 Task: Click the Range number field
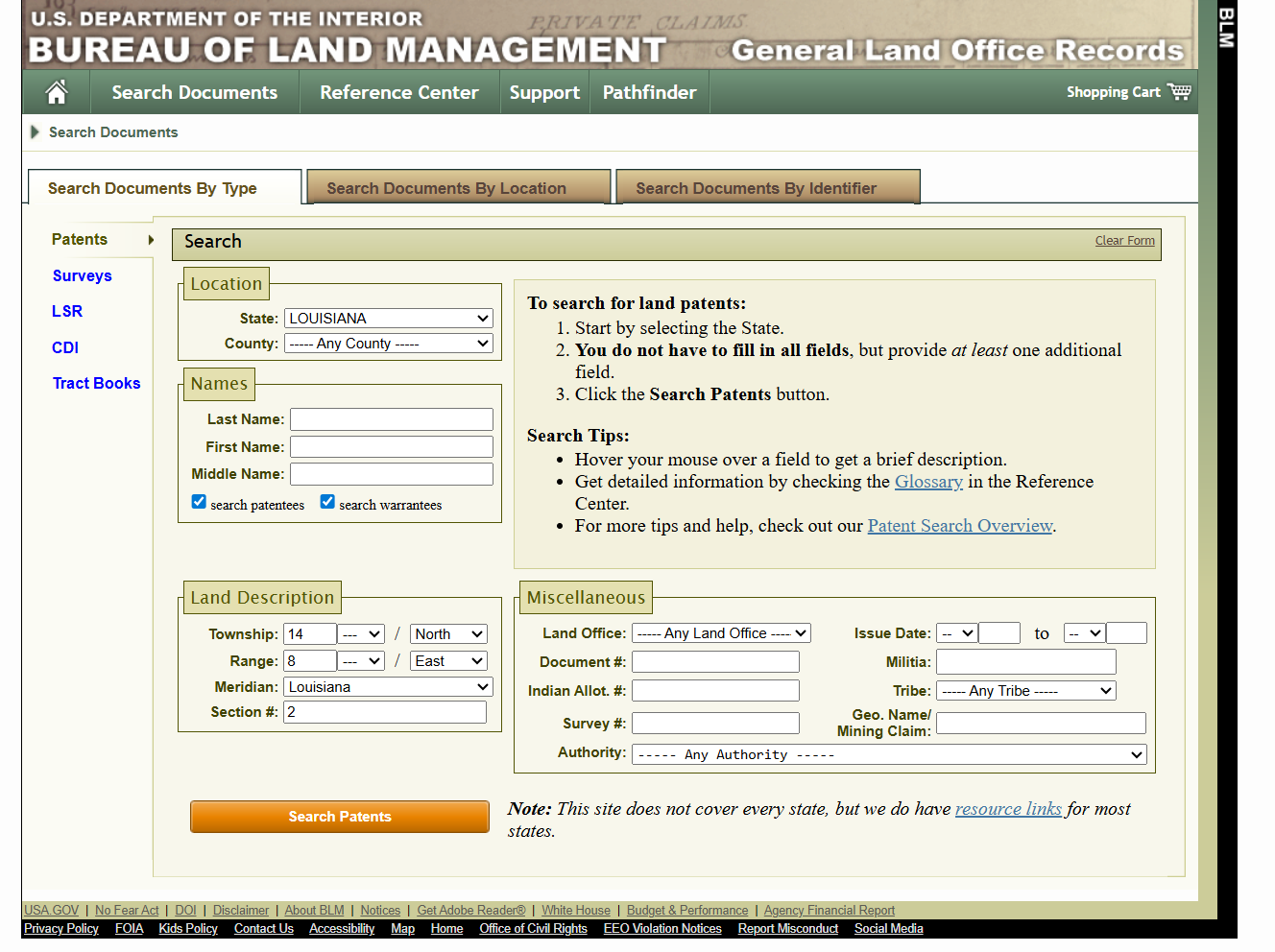coord(310,661)
